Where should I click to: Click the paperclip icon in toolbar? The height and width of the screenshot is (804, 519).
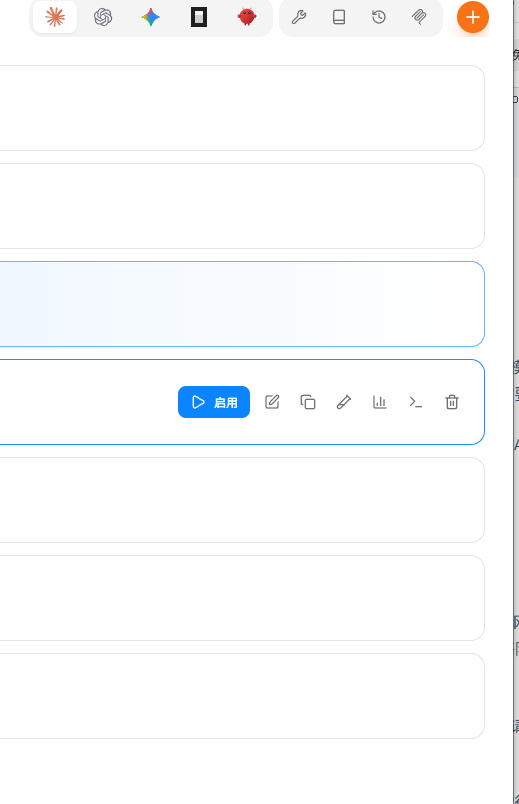419,17
